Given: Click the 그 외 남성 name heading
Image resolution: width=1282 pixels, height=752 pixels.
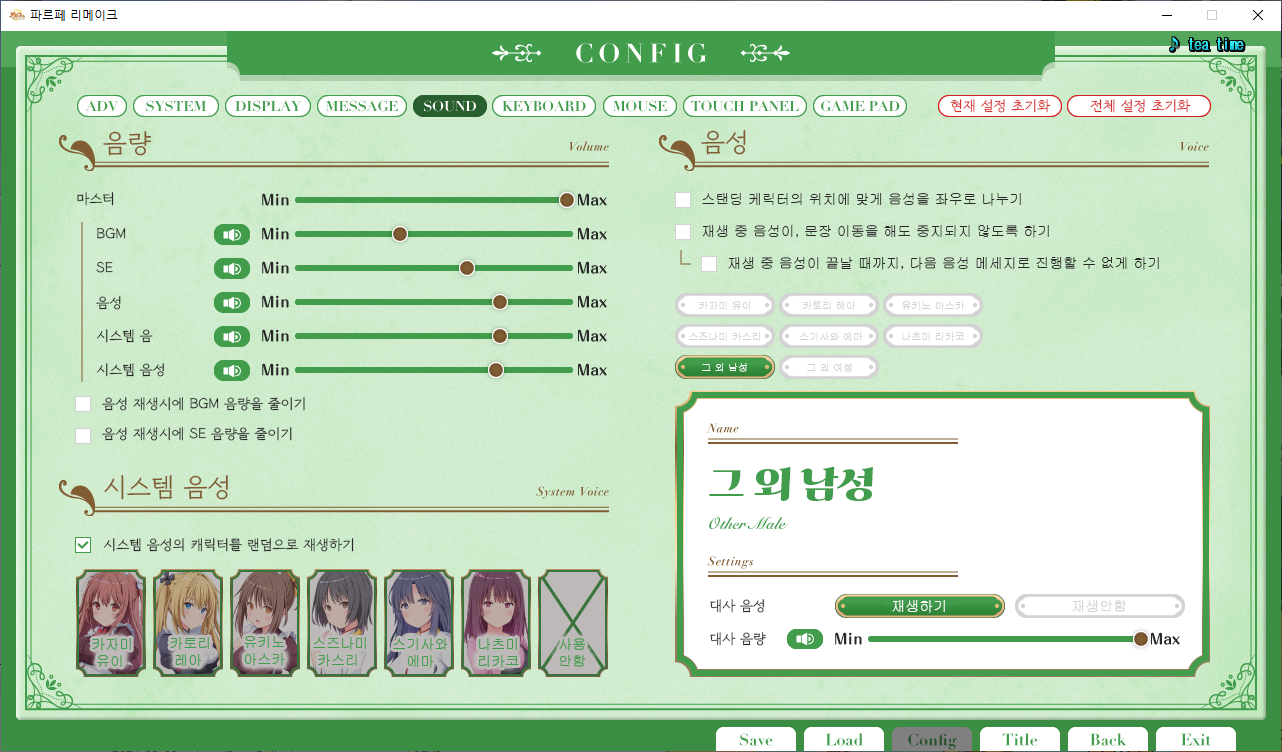Looking at the screenshot, I should click(792, 484).
